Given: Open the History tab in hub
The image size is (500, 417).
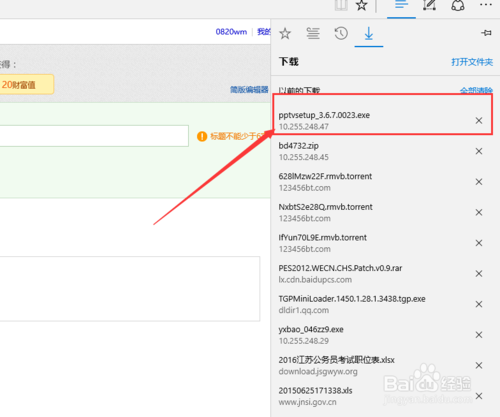Looking at the screenshot, I should tap(341, 33).
